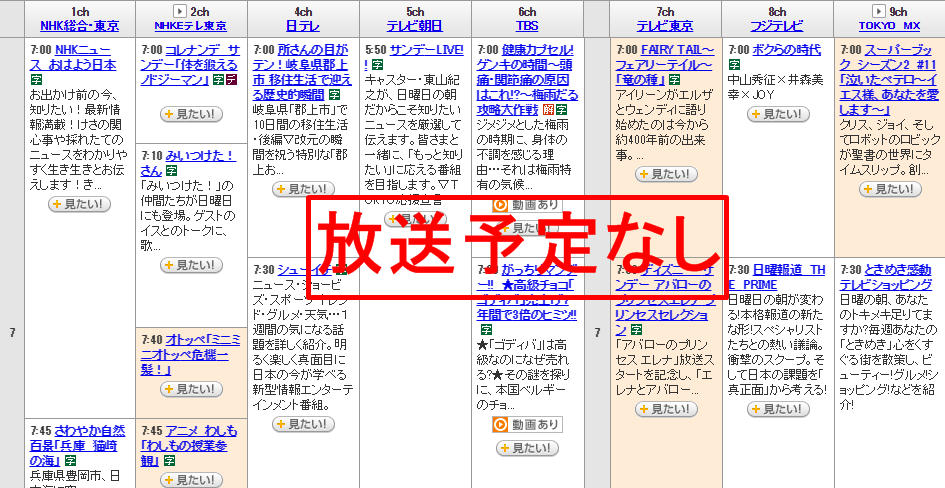Click 見たい! button under アバローのプリンセス エレナ description
This screenshot has width=945, height=488.
tap(666, 409)
